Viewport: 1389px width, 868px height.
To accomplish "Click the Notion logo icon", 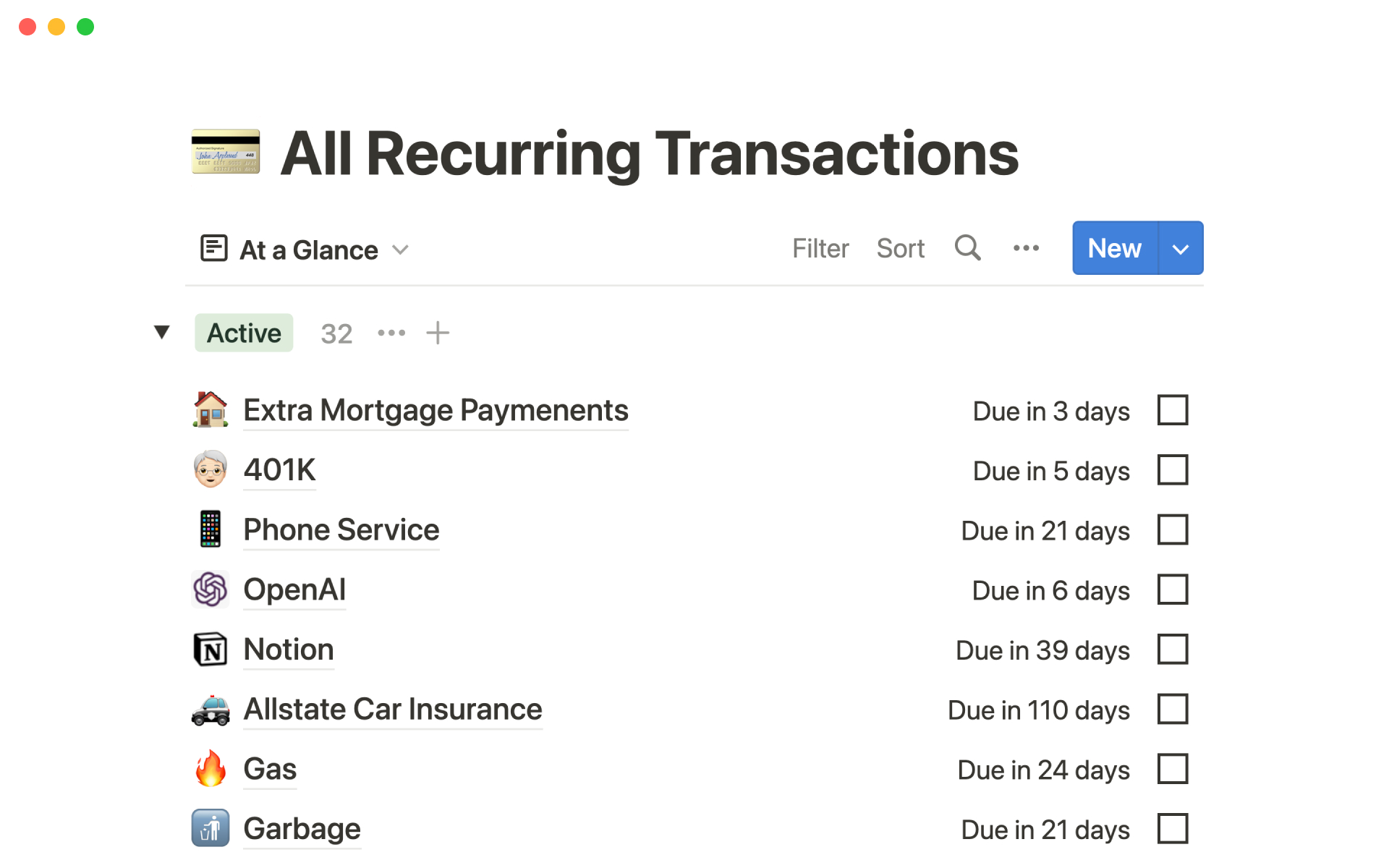I will [x=211, y=650].
